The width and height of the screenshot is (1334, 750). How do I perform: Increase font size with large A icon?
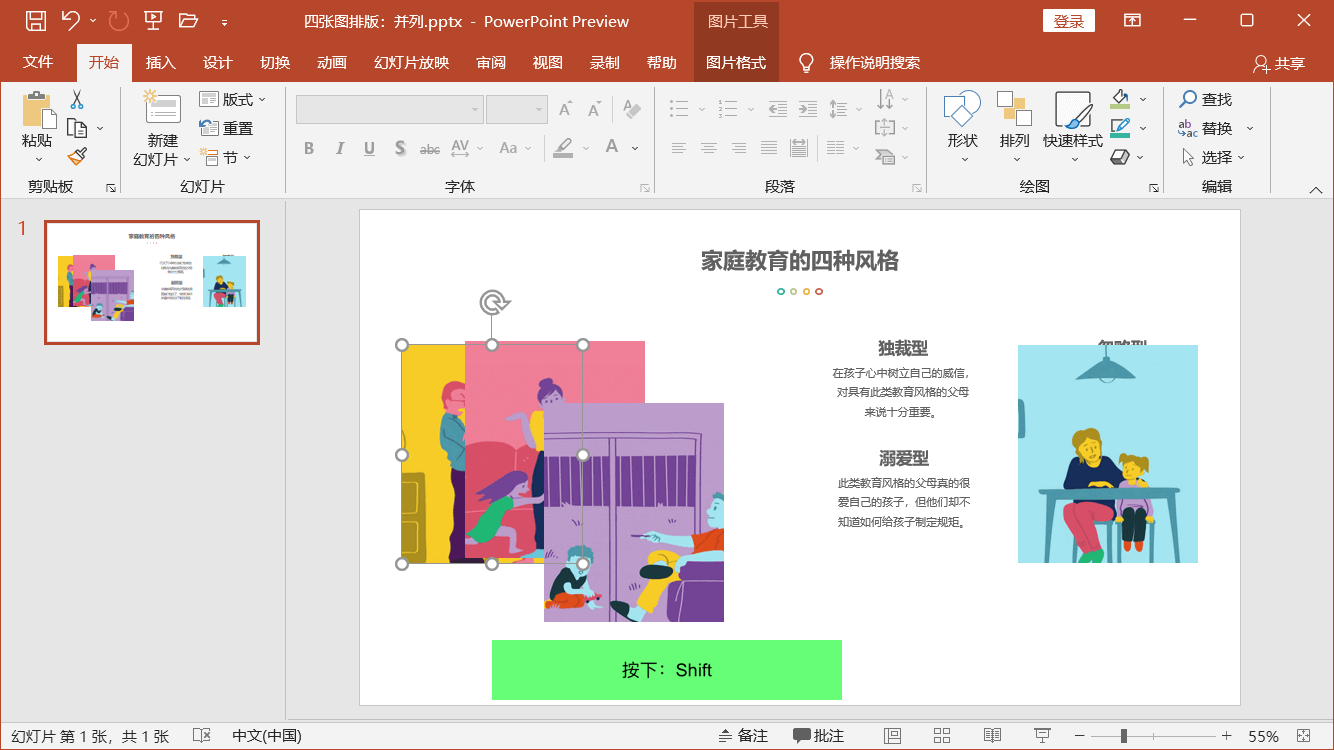click(565, 109)
